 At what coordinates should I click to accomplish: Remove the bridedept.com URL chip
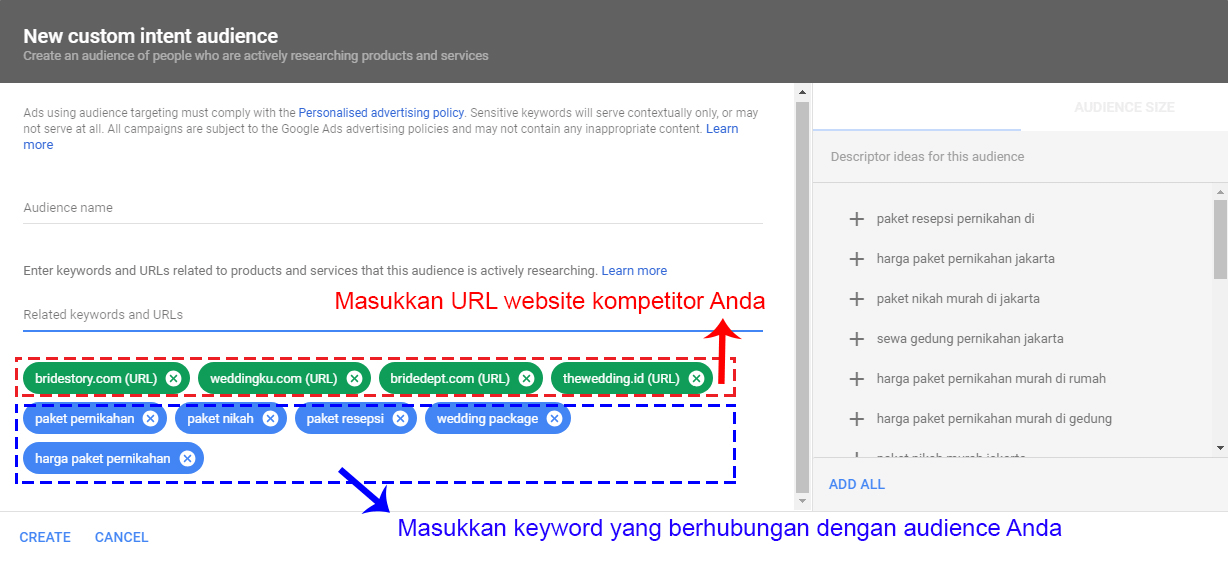(x=526, y=378)
